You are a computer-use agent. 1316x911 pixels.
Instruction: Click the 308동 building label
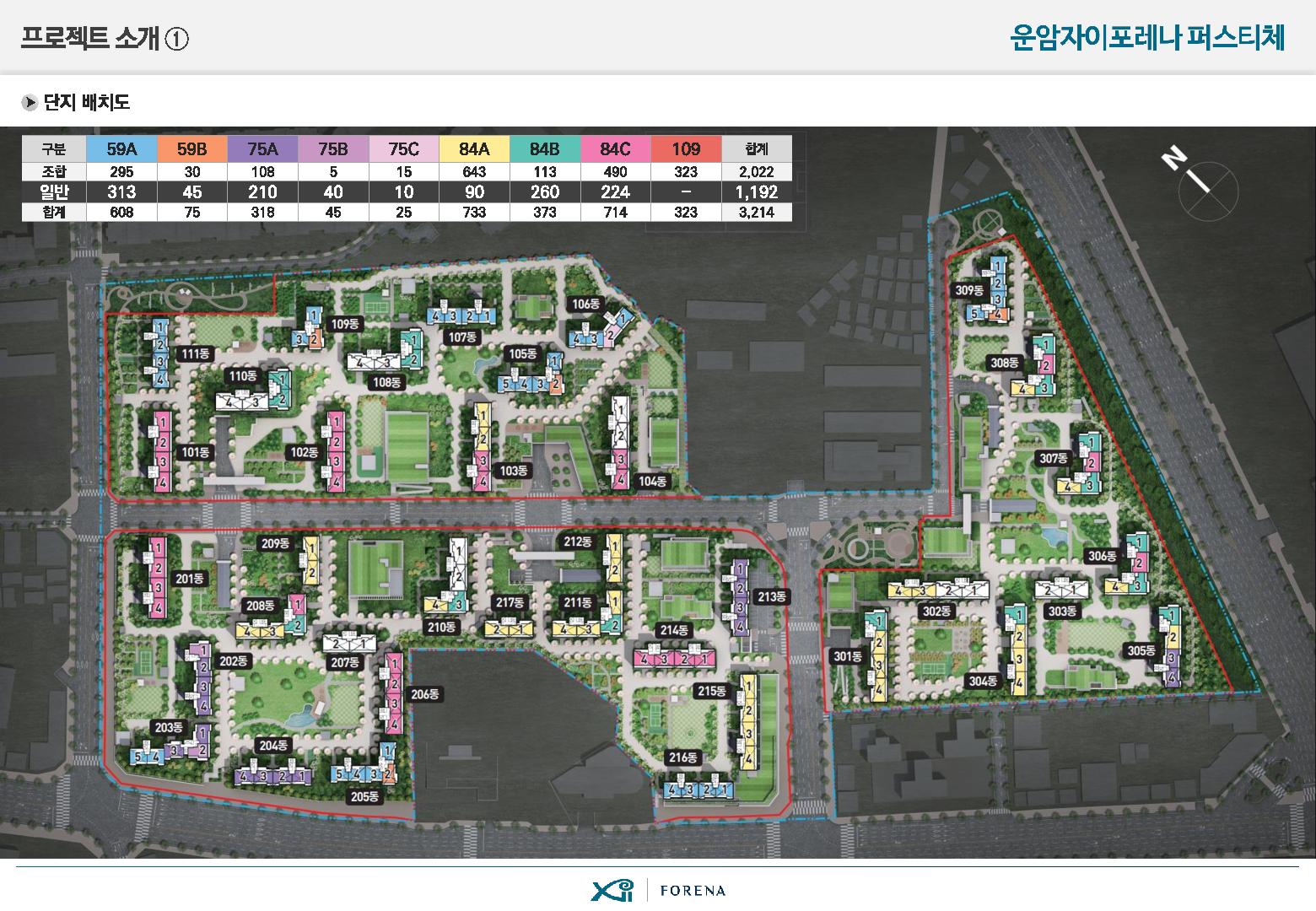1005,363
